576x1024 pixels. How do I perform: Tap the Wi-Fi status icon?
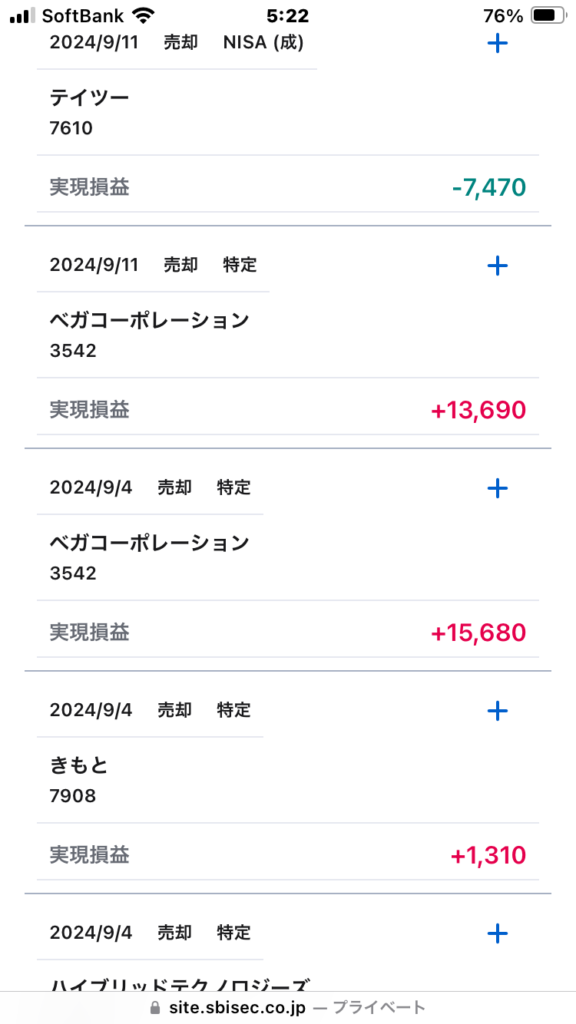pos(142,15)
